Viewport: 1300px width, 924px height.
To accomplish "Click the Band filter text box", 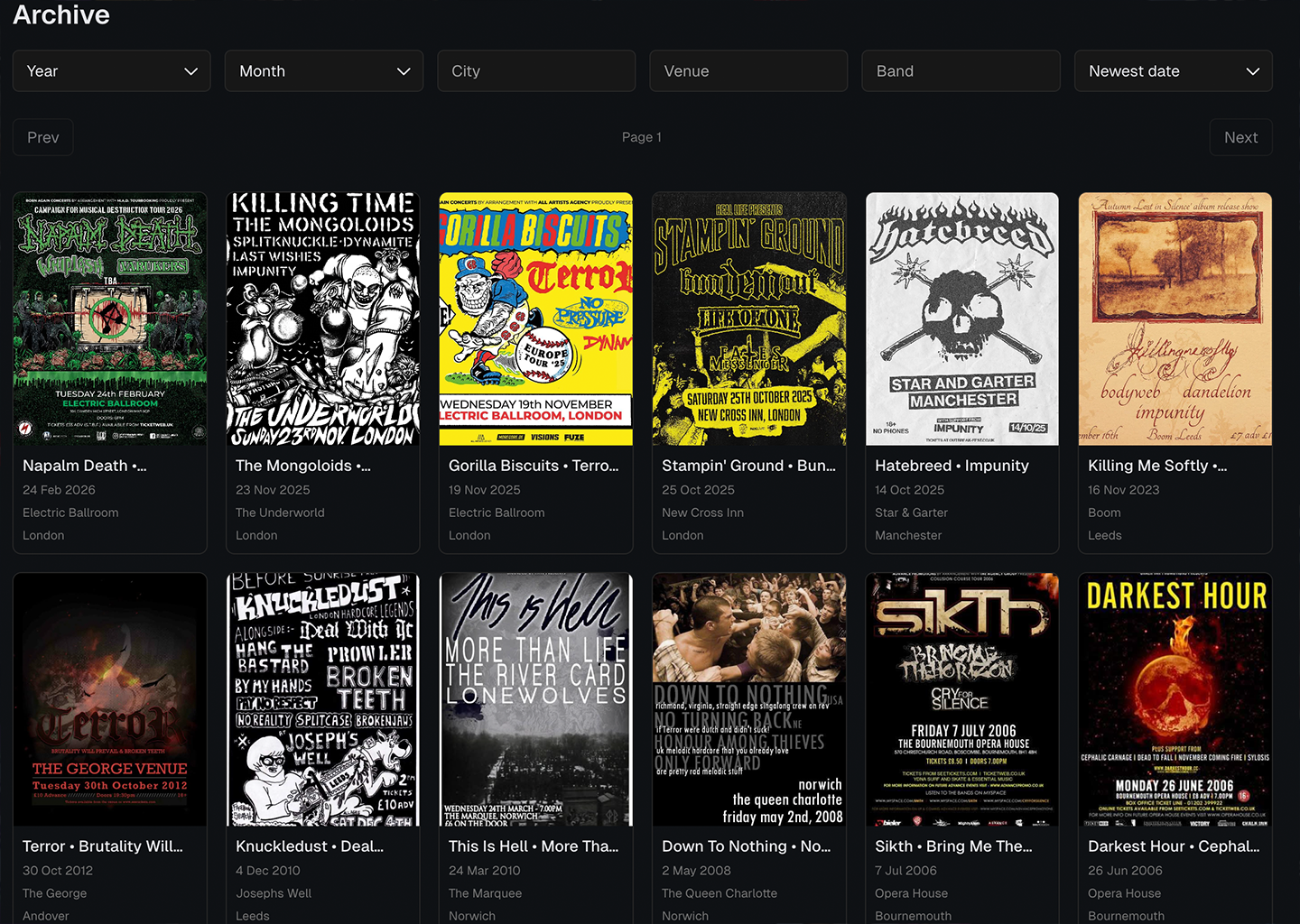I will (961, 71).
